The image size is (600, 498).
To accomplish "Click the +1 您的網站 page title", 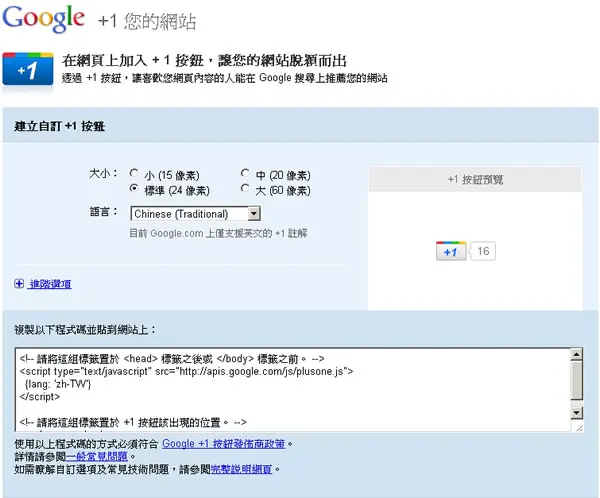I will pos(147,21).
